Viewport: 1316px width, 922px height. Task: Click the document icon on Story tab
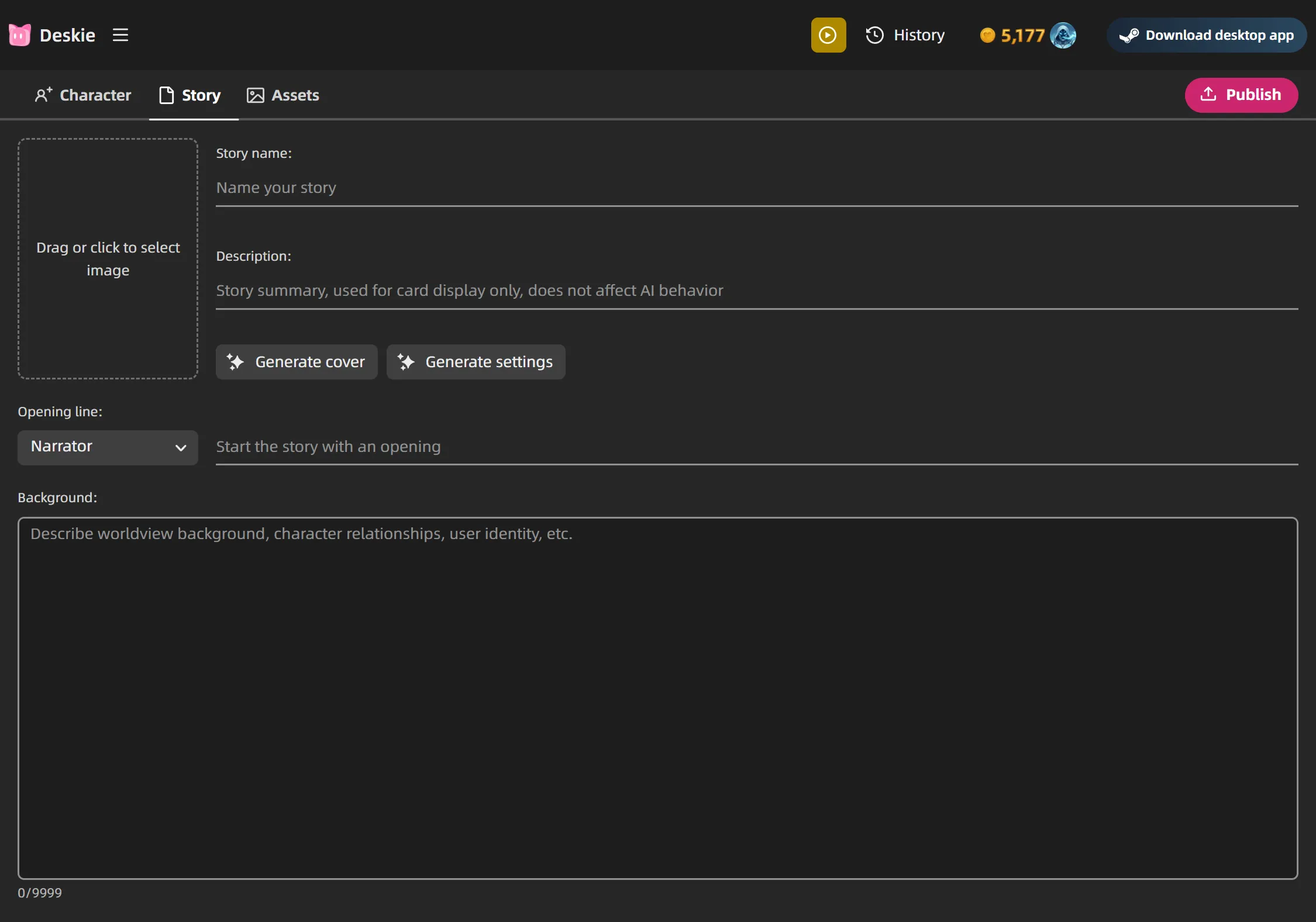pos(166,95)
